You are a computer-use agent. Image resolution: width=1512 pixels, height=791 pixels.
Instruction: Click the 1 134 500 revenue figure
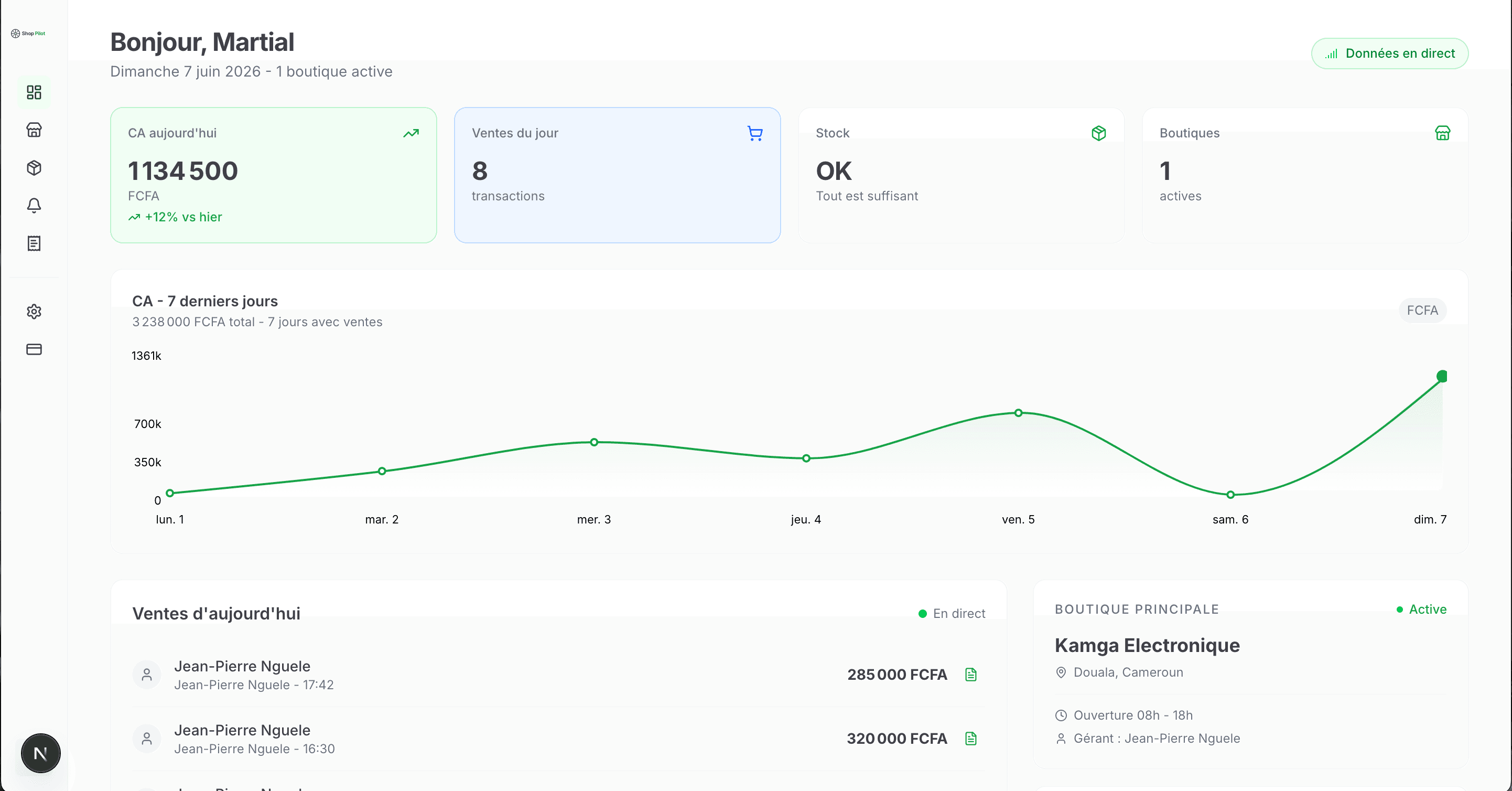183,171
